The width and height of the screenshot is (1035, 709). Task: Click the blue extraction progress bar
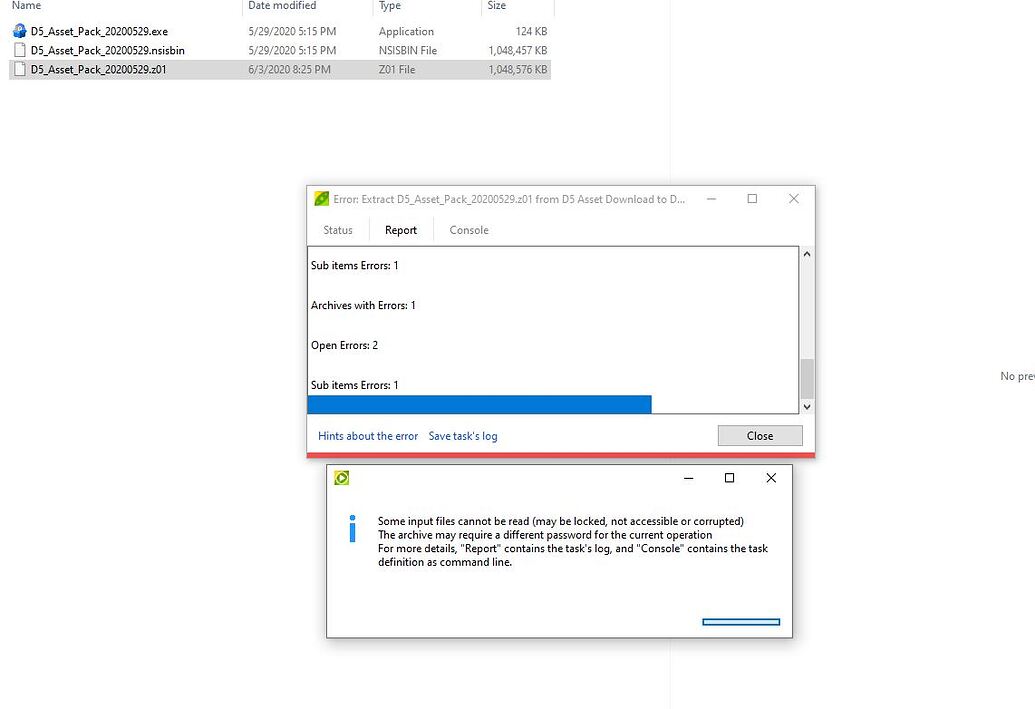coord(479,404)
